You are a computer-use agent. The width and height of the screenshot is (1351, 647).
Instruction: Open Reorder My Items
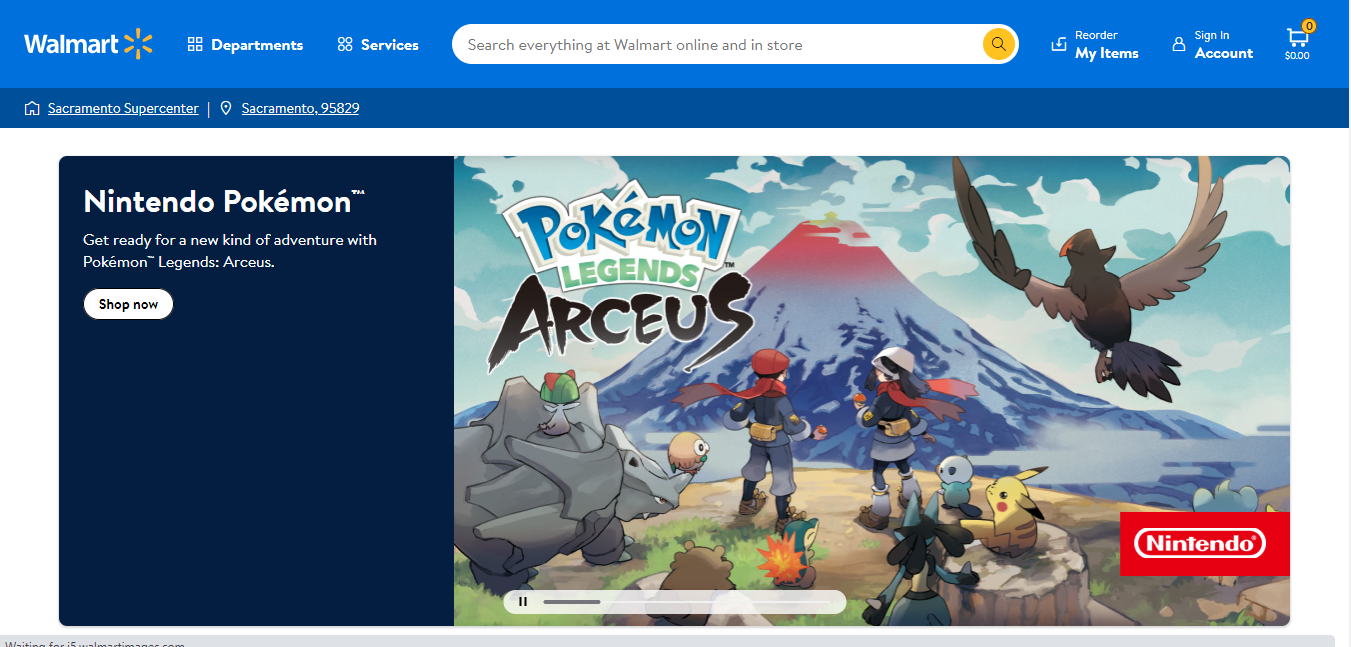pyautogui.click(x=1095, y=45)
